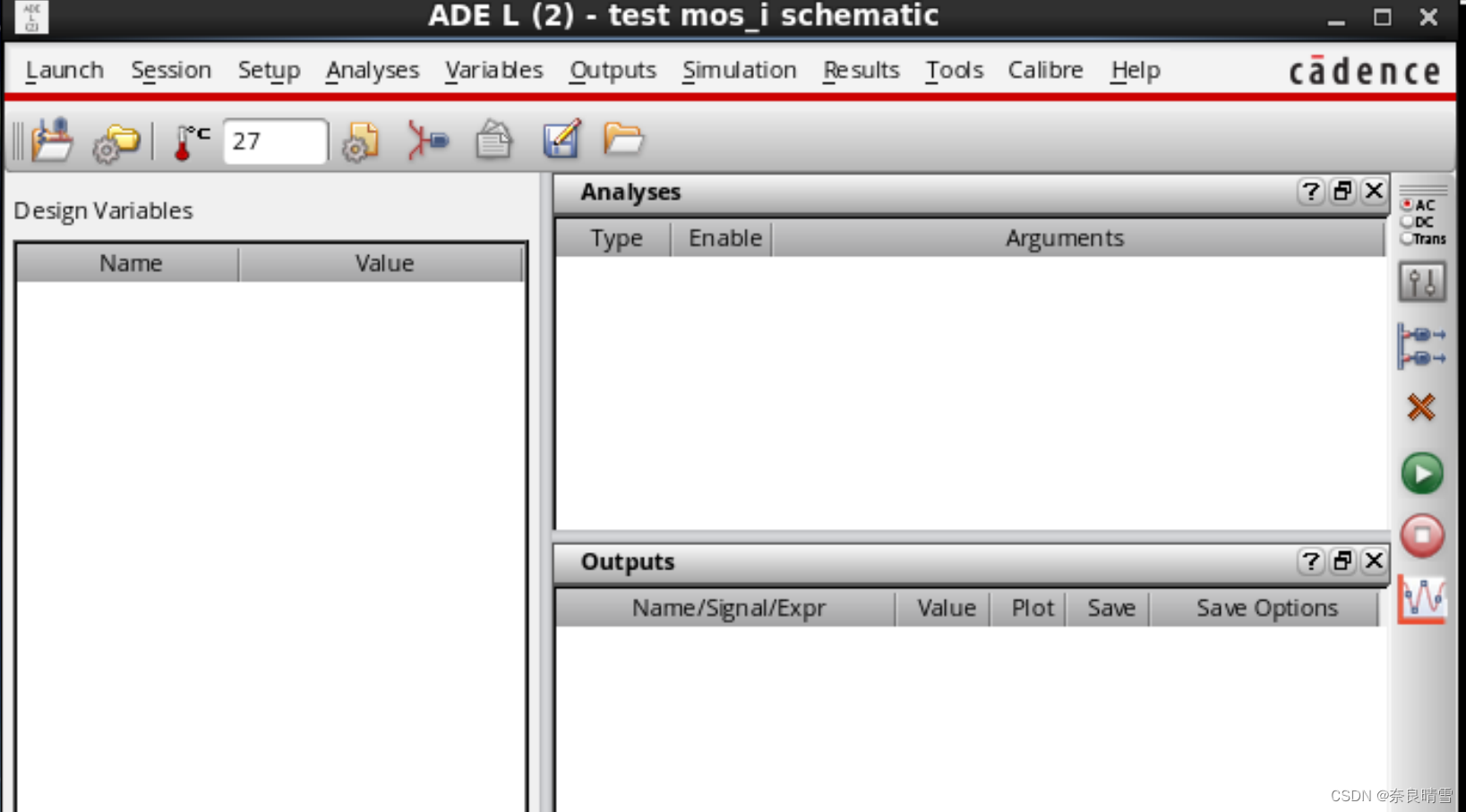Click the clipboard netlist toolbar icon
Viewport: 1466px width, 812px height.
(493, 141)
